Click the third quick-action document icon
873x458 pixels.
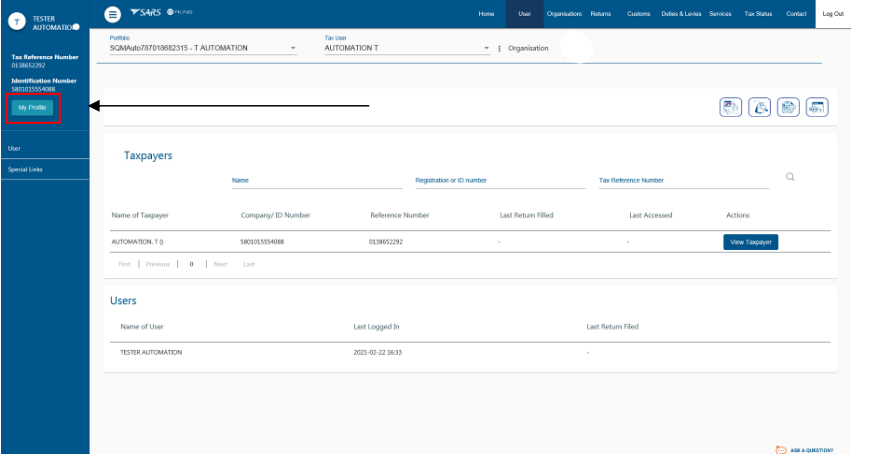pyautogui.click(x=788, y=106)
